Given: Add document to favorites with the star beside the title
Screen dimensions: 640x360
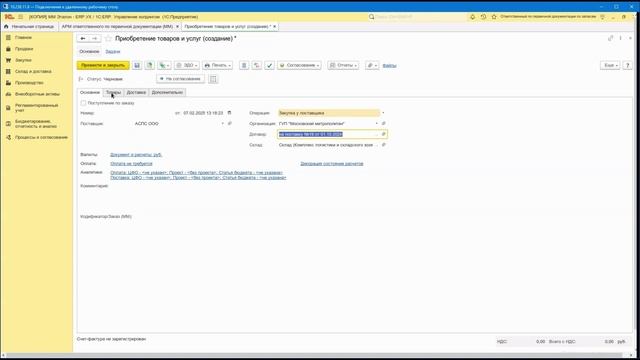Looking at the screenshot, I should [x=108, y=38].
